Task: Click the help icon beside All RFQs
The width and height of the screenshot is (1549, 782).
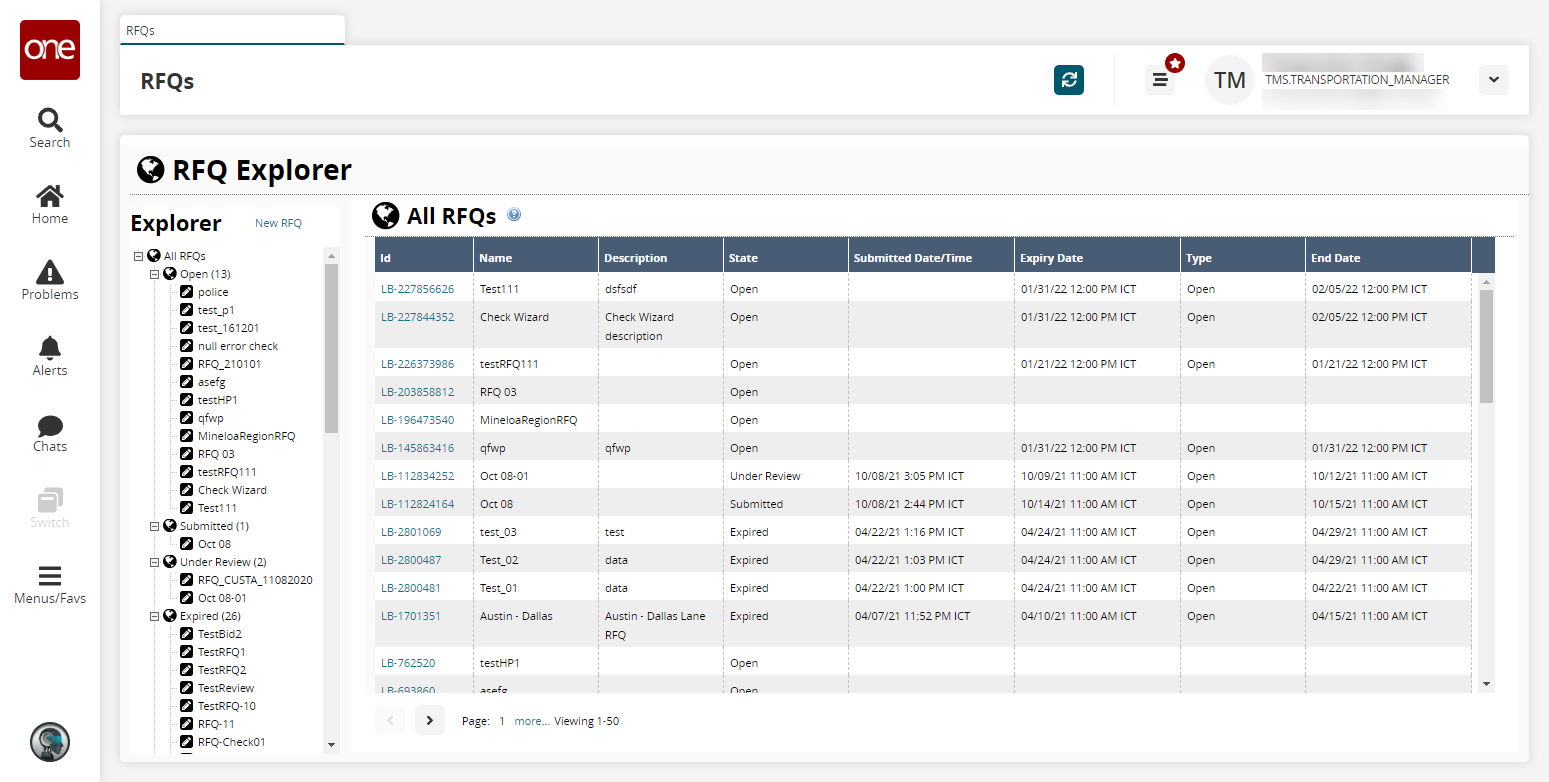Action: 514,215
